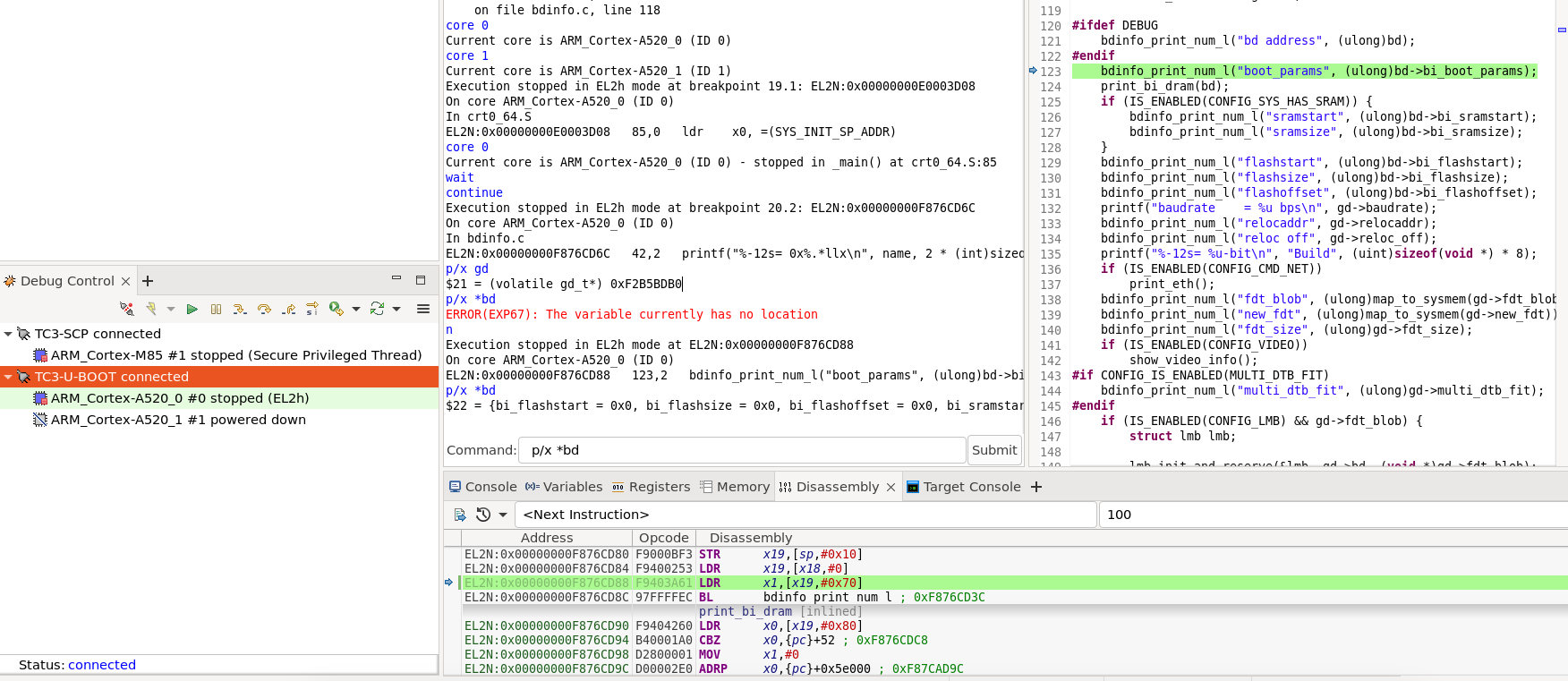
Task: Switch to the Variables tab
Action: tap(564, 487)
